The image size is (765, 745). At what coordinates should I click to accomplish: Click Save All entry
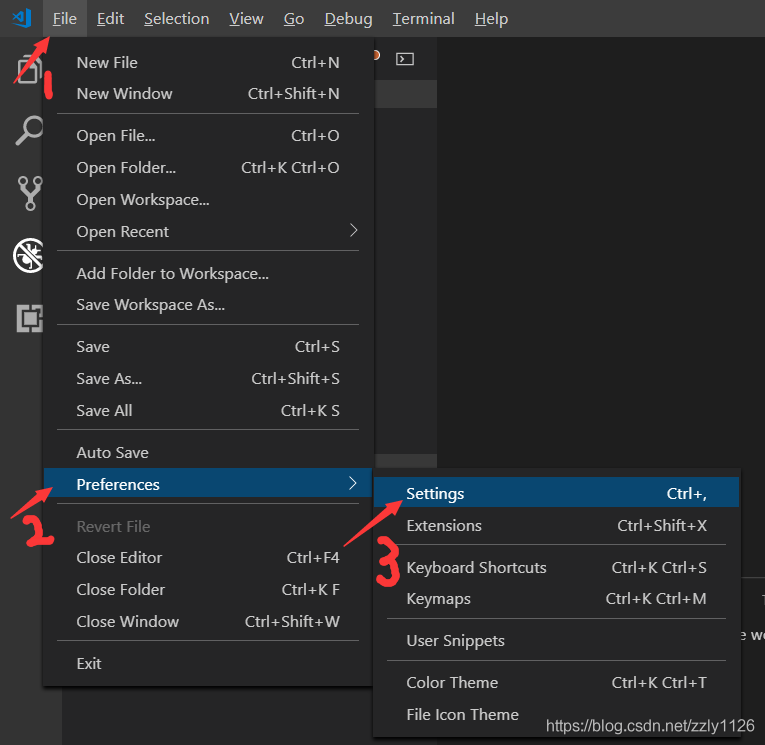208,410
